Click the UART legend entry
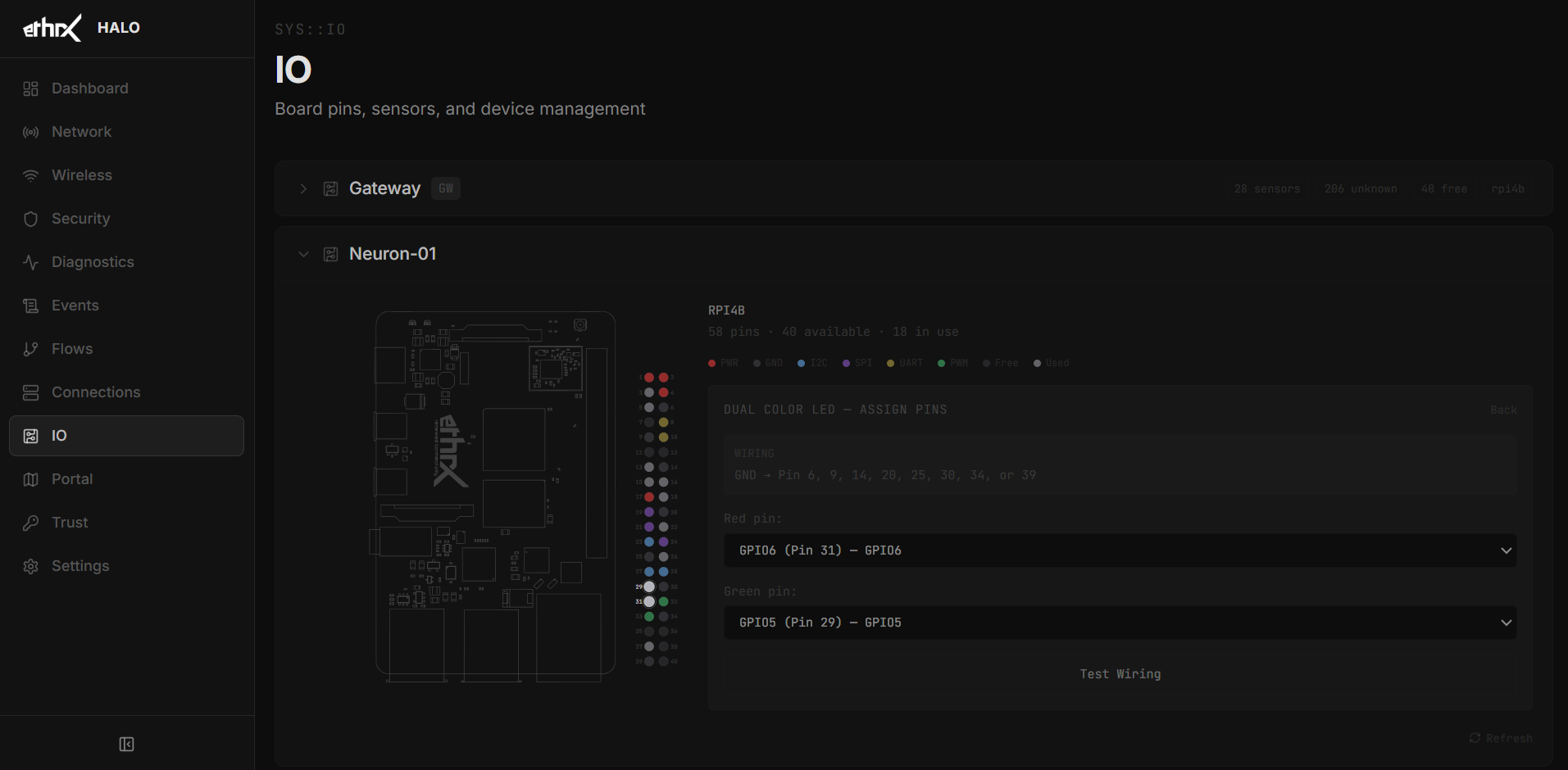This screenshot has height=770, width=1568. click(x=905, y=363)
